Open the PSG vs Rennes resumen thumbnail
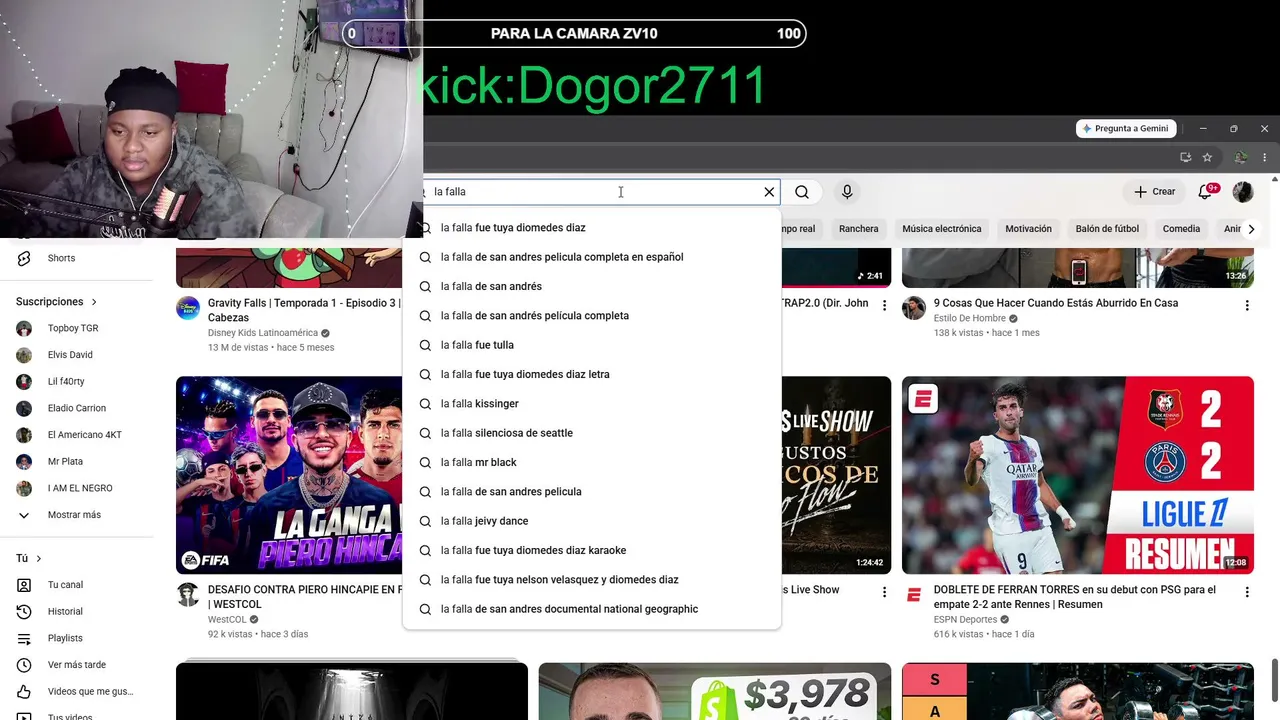The width and height of the screenshot is (1280, 720). click(x=1077, y=475)
